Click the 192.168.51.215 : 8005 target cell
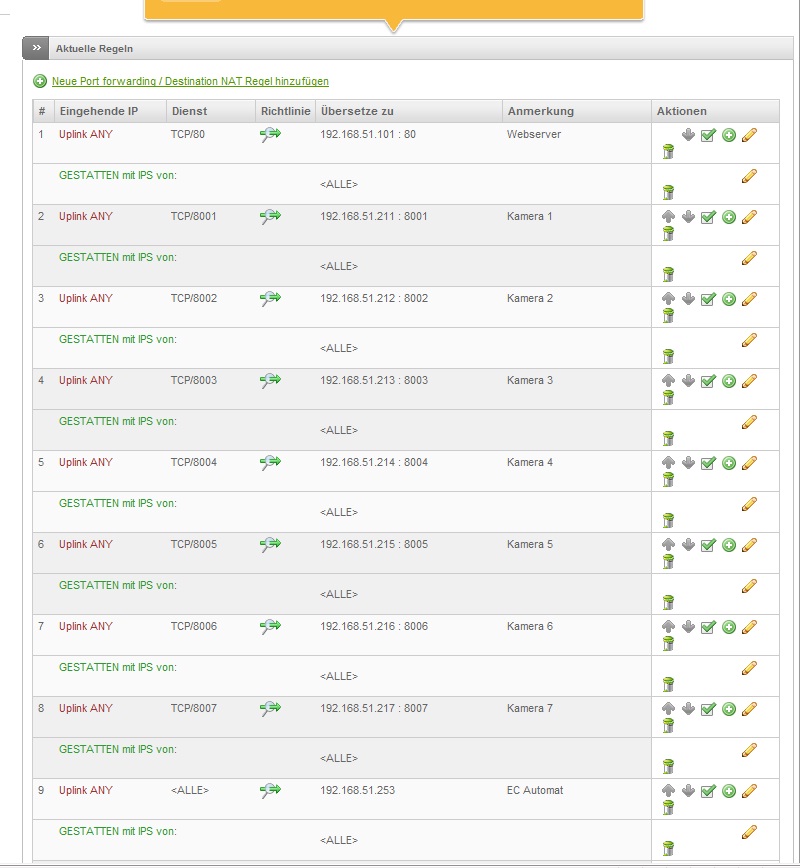Viewport: 800px width, 868px height. pos(373,545)
